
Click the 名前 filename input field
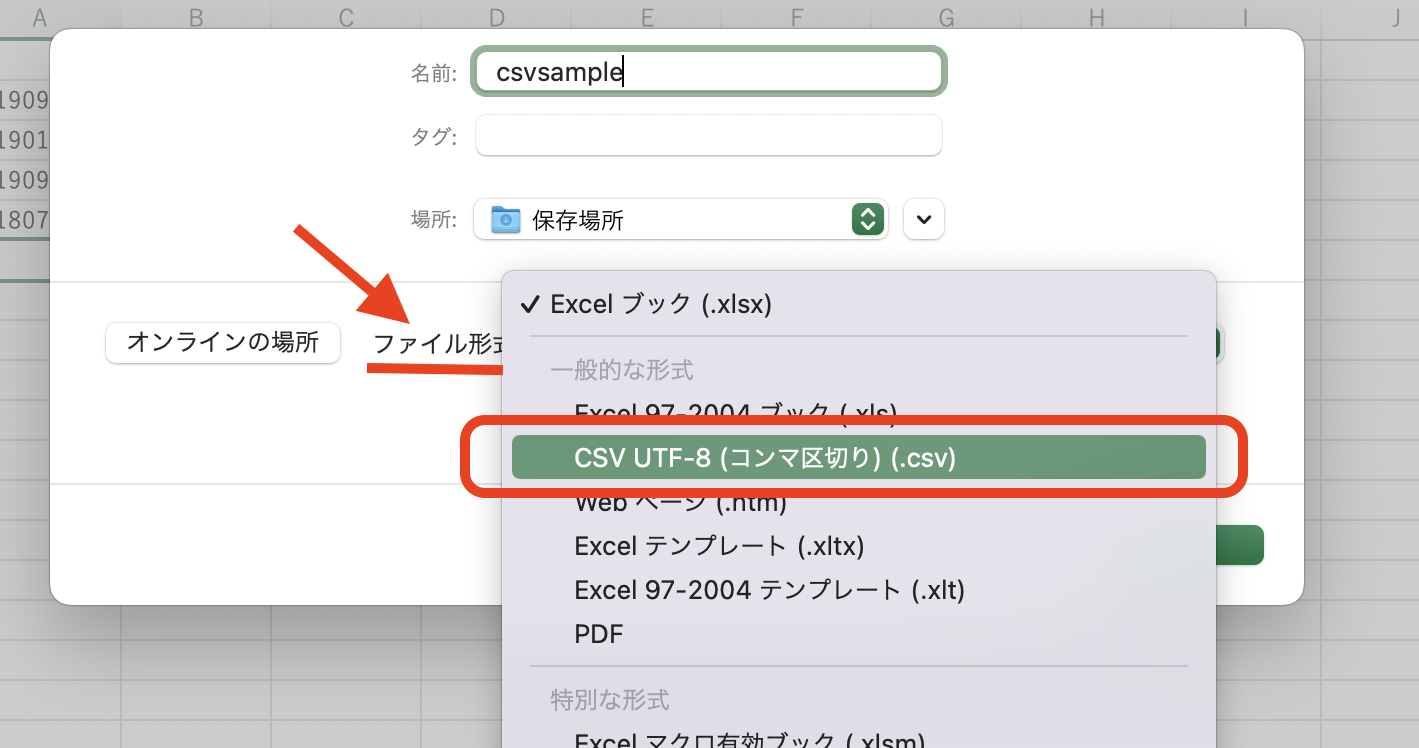point(709,72)
